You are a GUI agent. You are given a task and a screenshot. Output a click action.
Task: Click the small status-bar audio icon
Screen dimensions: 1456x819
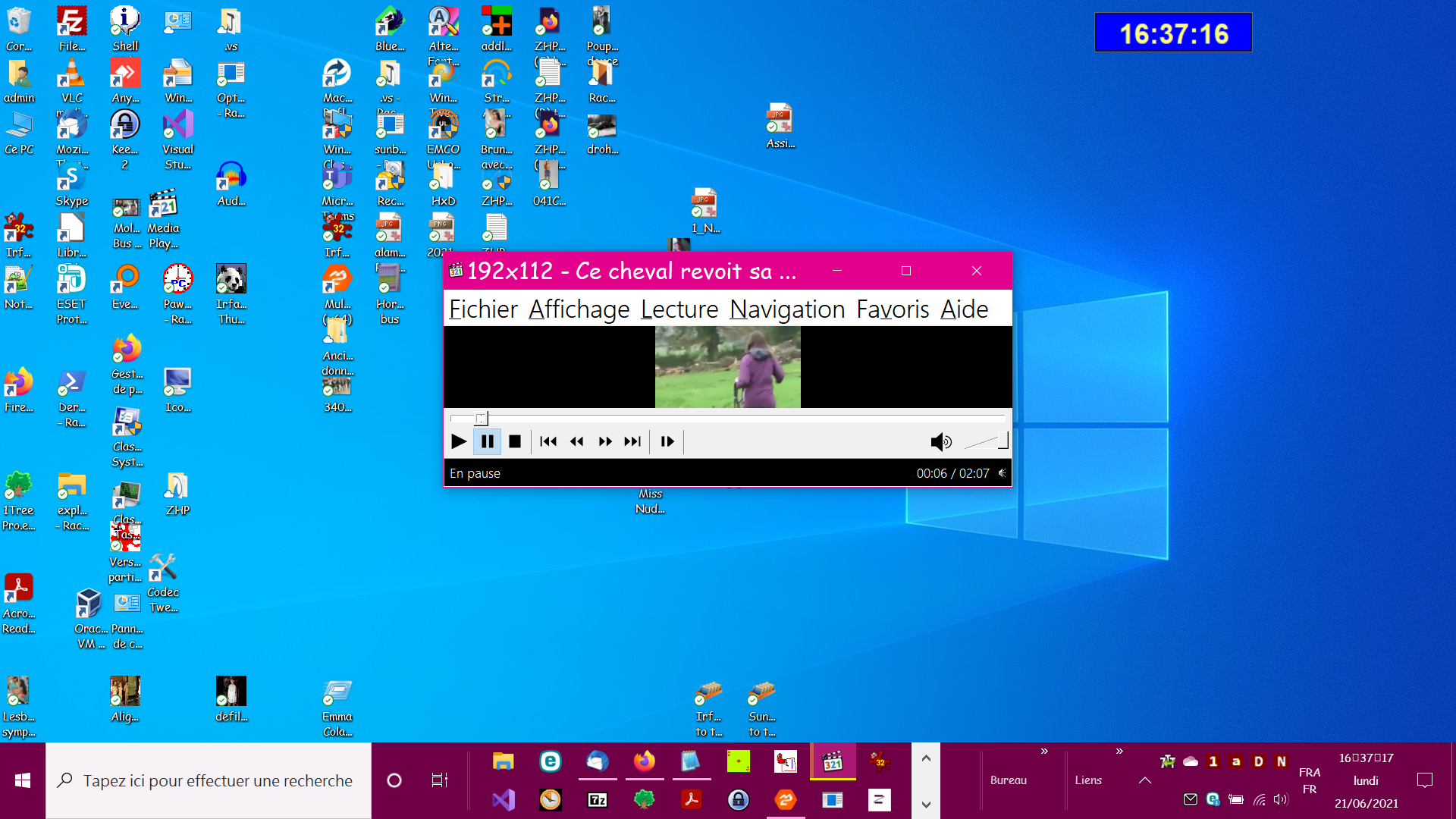(x=1003, y=473)
